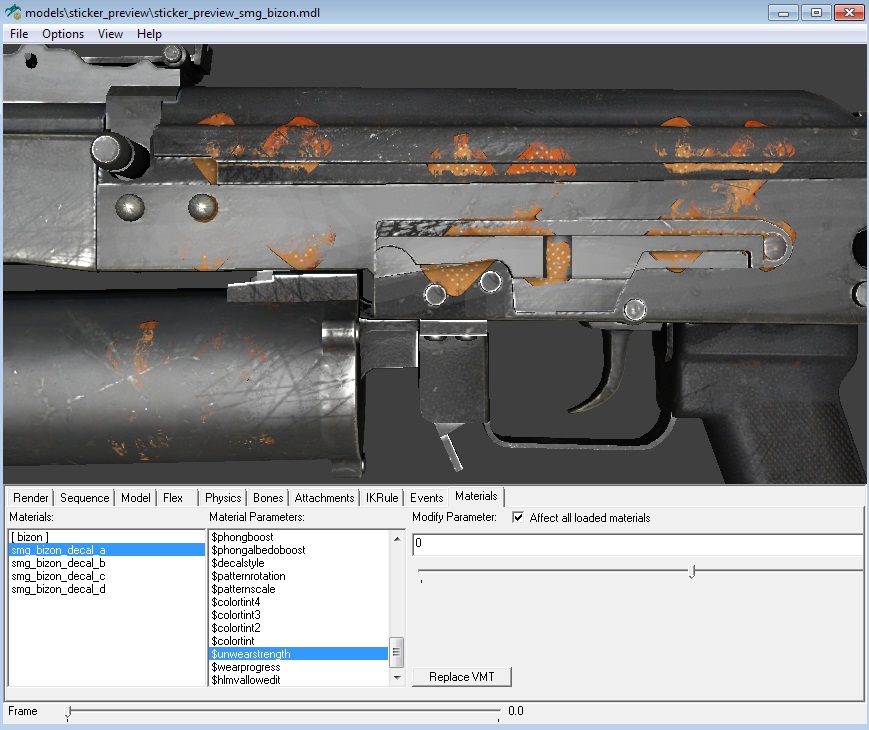Click the Frame slider handle

tap(68, 712)
